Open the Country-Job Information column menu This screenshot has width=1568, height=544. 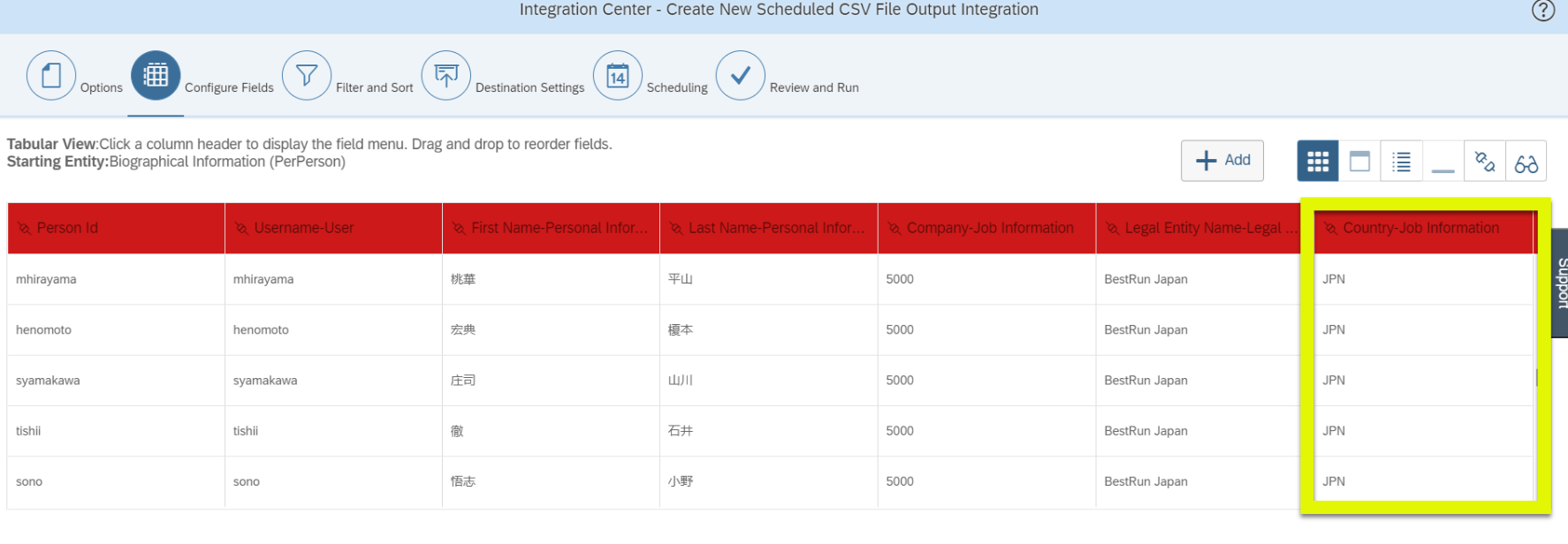click(x=1423, y=228)
